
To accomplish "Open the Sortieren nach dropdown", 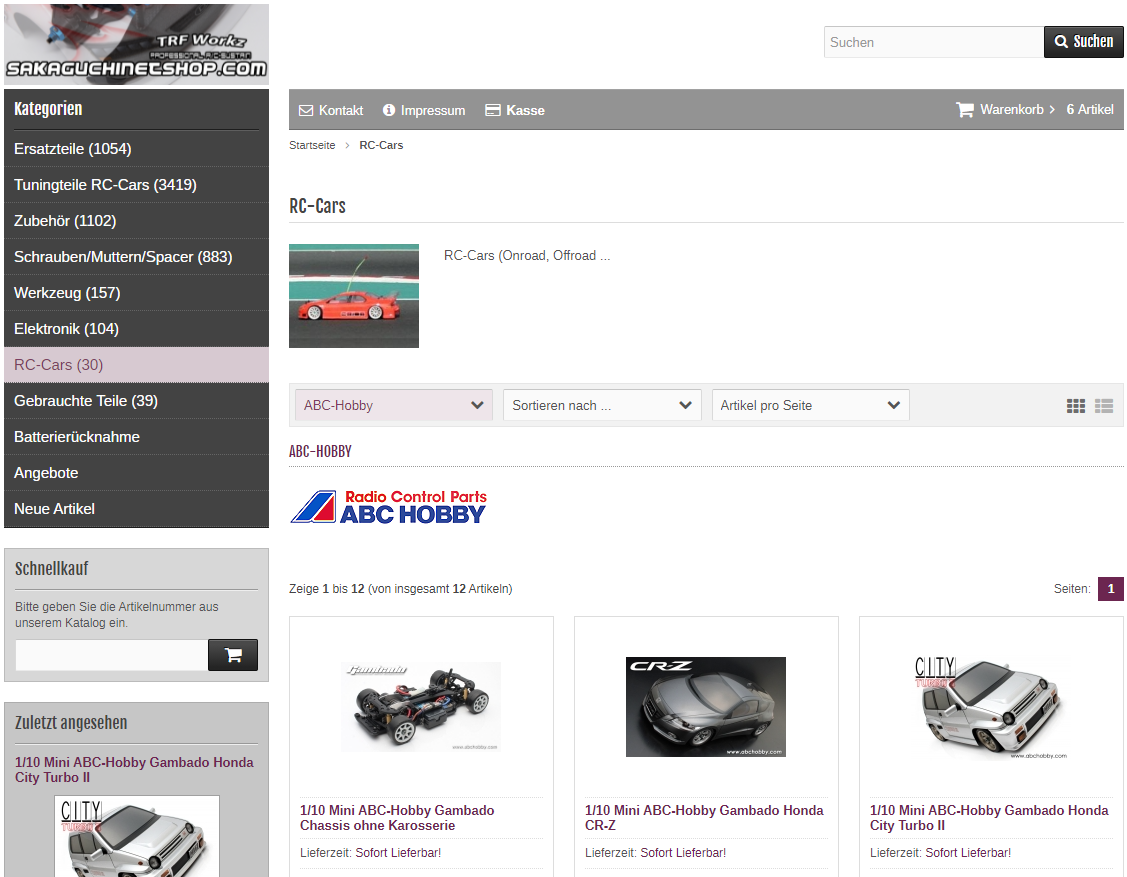I will 602,405.
